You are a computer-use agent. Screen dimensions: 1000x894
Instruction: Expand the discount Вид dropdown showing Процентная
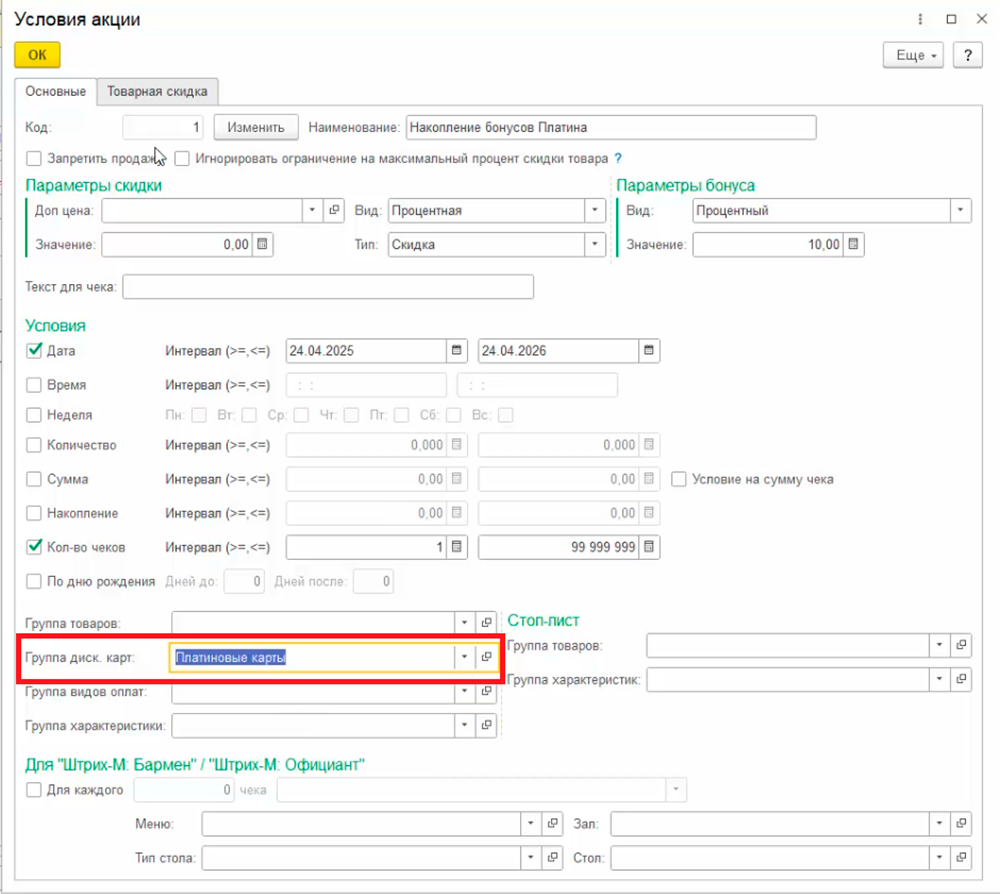(x=595, y=211)
